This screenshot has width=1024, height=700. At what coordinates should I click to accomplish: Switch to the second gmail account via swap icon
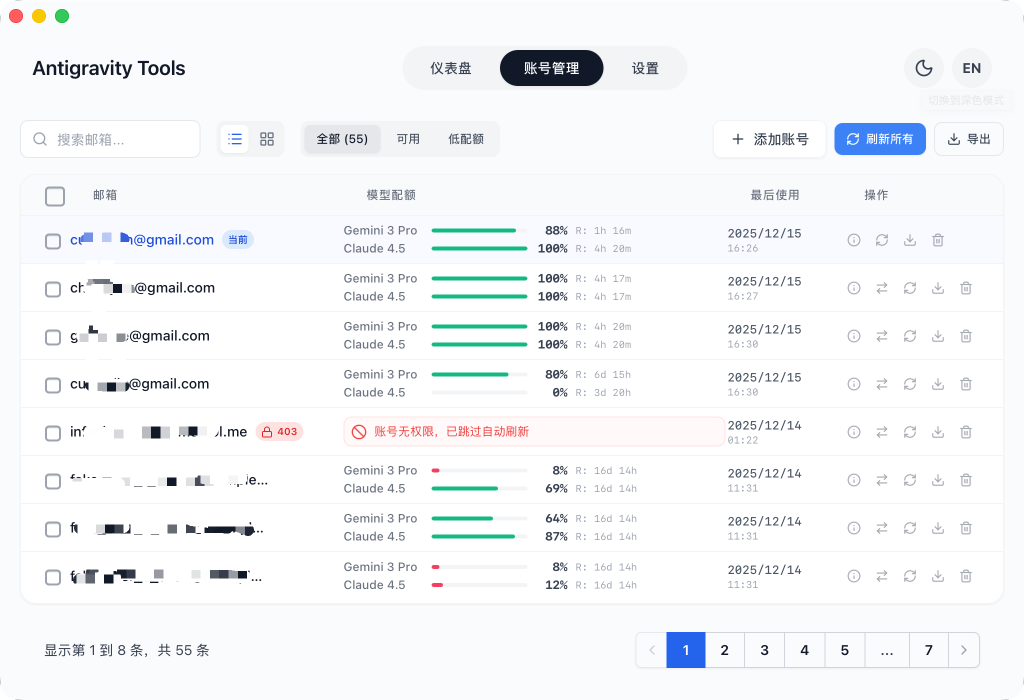881,288
